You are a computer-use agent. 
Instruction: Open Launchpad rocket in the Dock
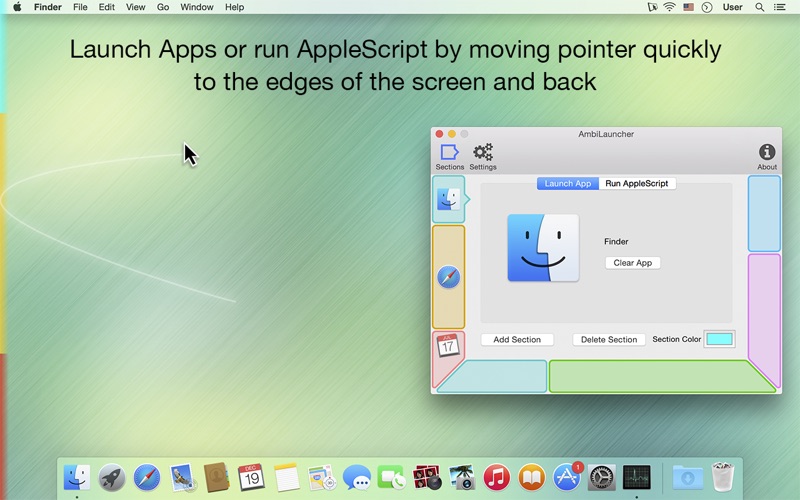[x=112, y=478]
